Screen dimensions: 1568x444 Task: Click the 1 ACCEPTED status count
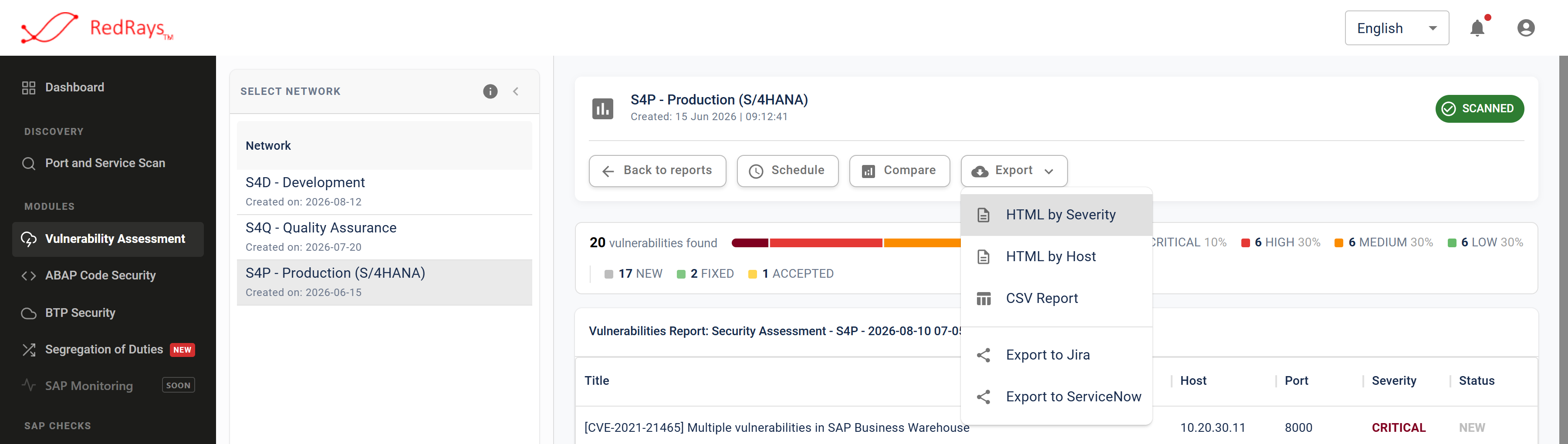click(791, 274)
